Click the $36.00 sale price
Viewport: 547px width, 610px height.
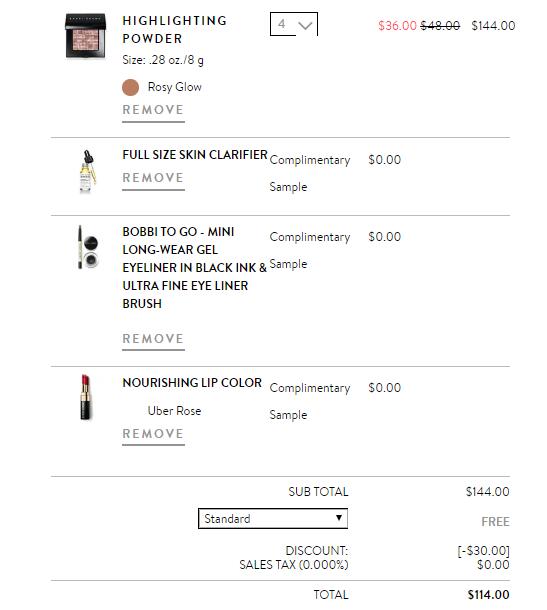click(397, 26)
